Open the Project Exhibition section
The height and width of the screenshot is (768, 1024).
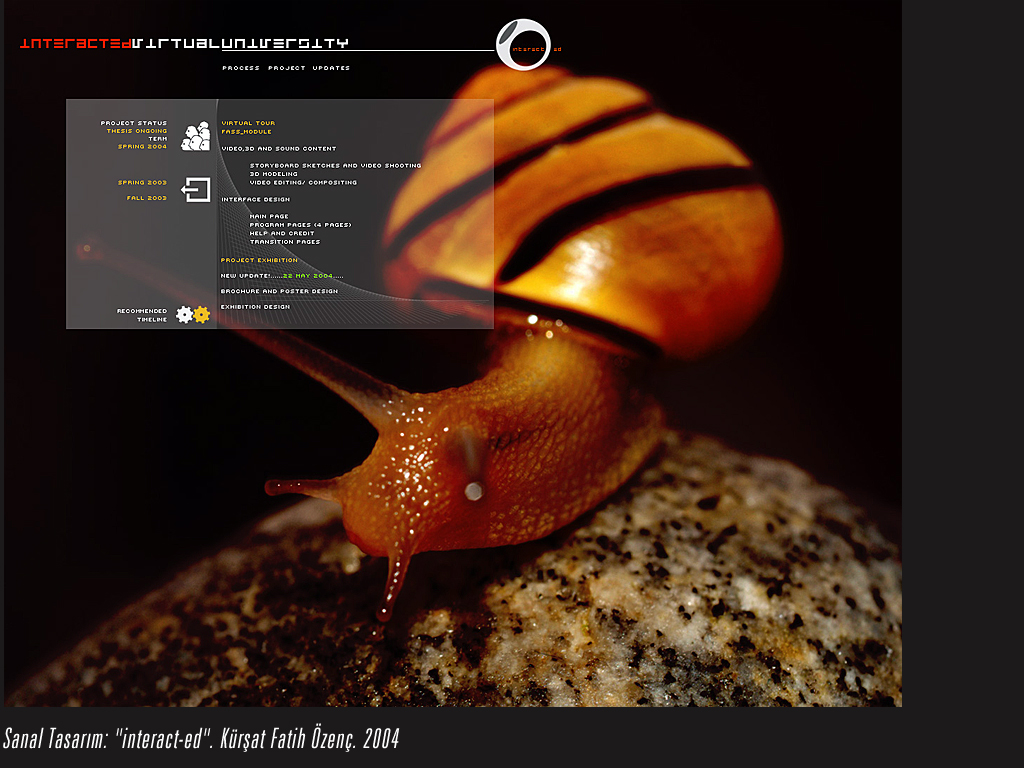[x=259, y=260]
